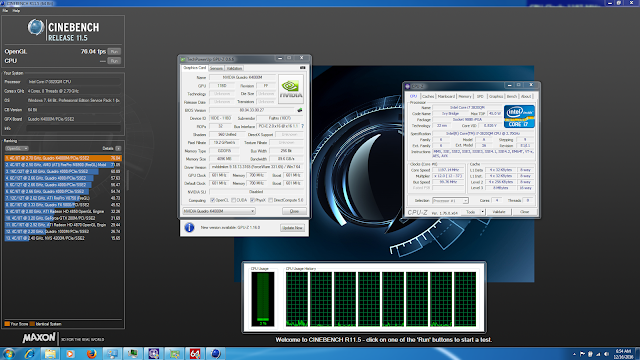Click the Cinebench globe logo
This screenshot has height=360, width=640.
click(x=36, y=27)
